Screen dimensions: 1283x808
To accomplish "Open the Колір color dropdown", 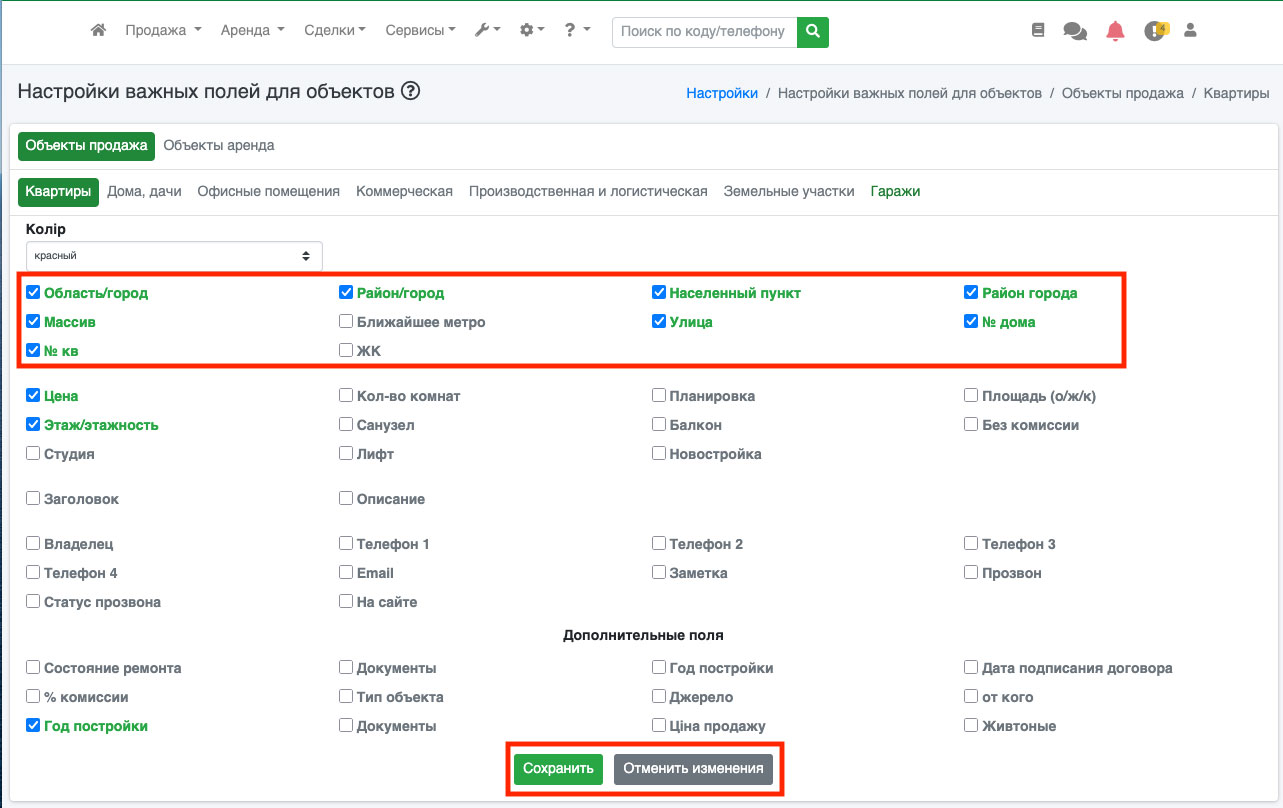I will point(174,256).
